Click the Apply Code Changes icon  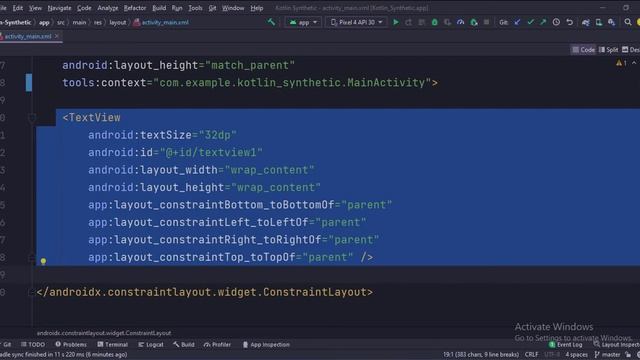pos(422,22)
